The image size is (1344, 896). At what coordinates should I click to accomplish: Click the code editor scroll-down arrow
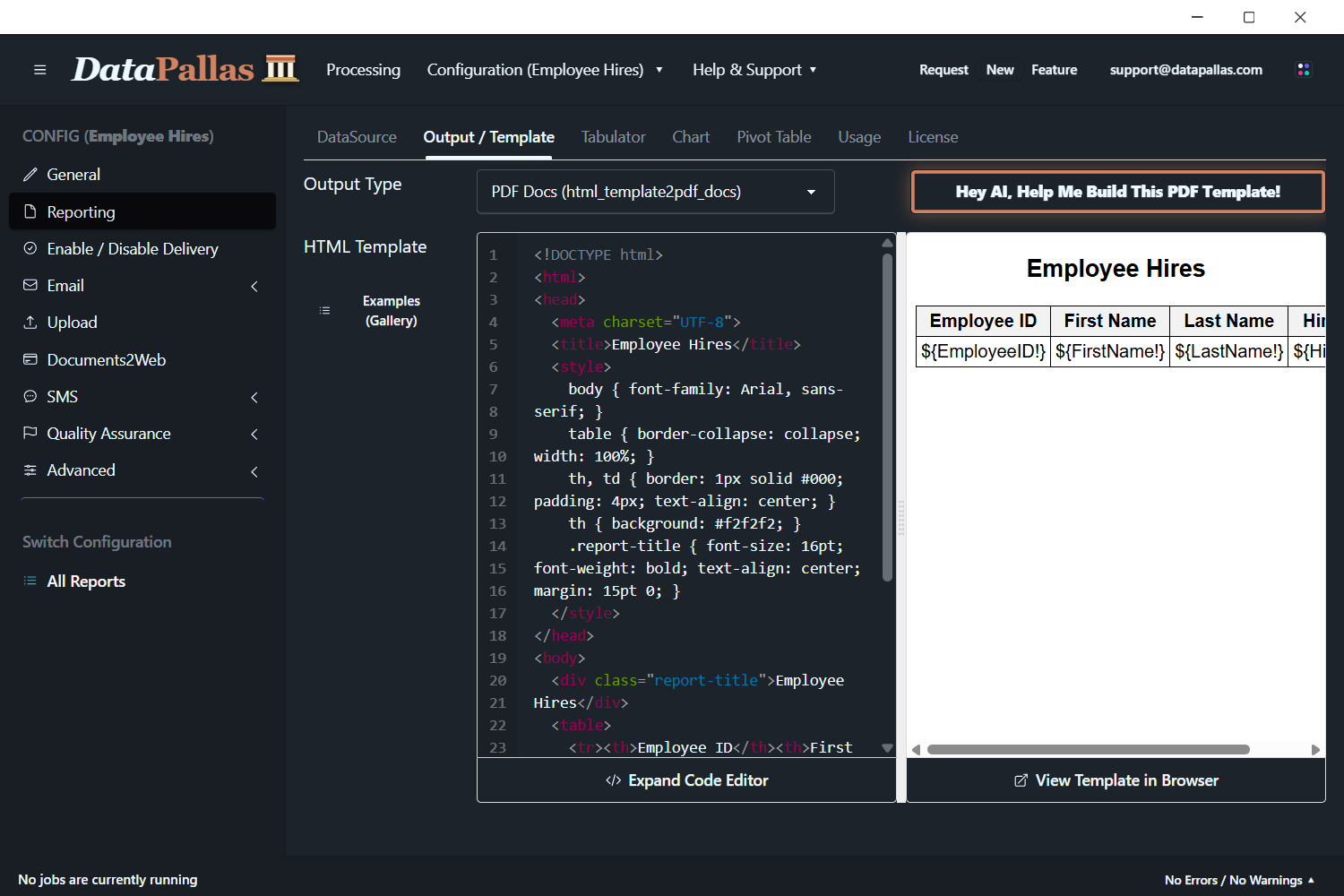[x=887, y=748]
